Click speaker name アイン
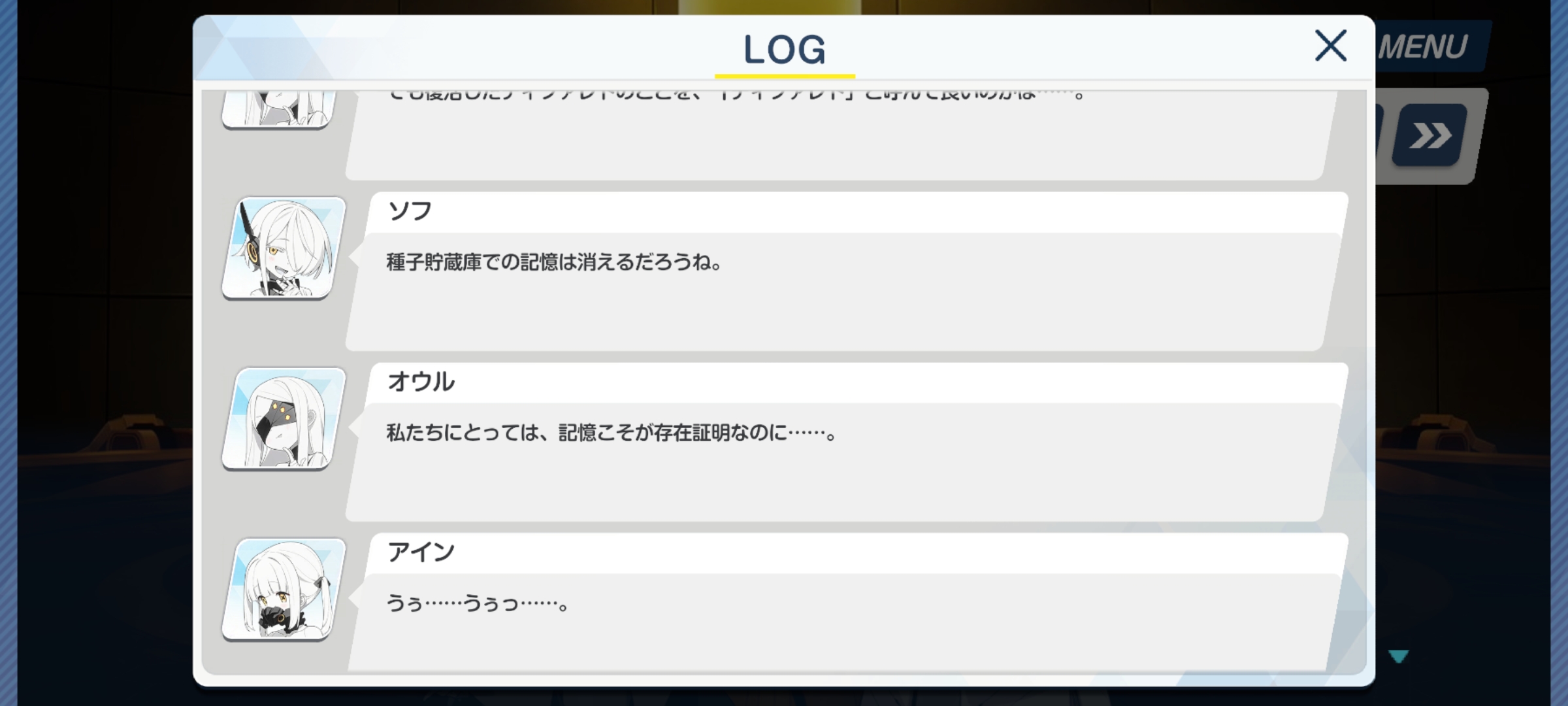1568x706 pixels. point(421,552)
